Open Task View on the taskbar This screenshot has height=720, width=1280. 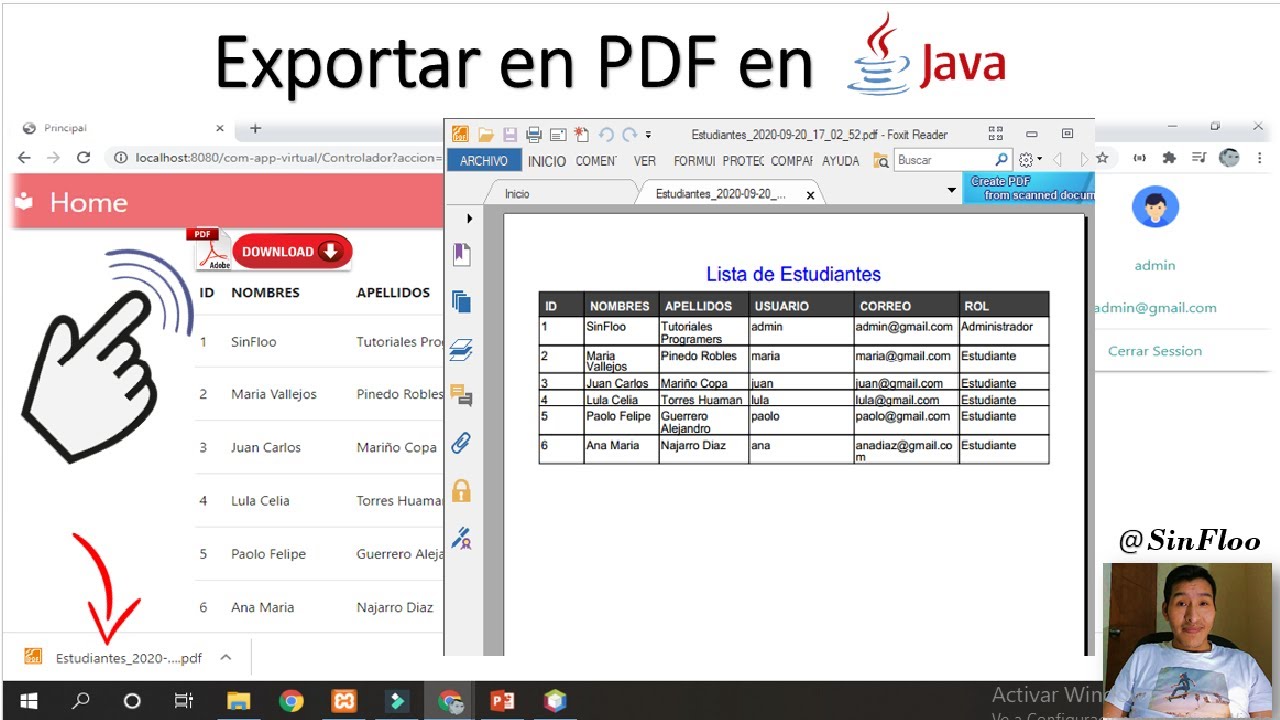point(184,701)
